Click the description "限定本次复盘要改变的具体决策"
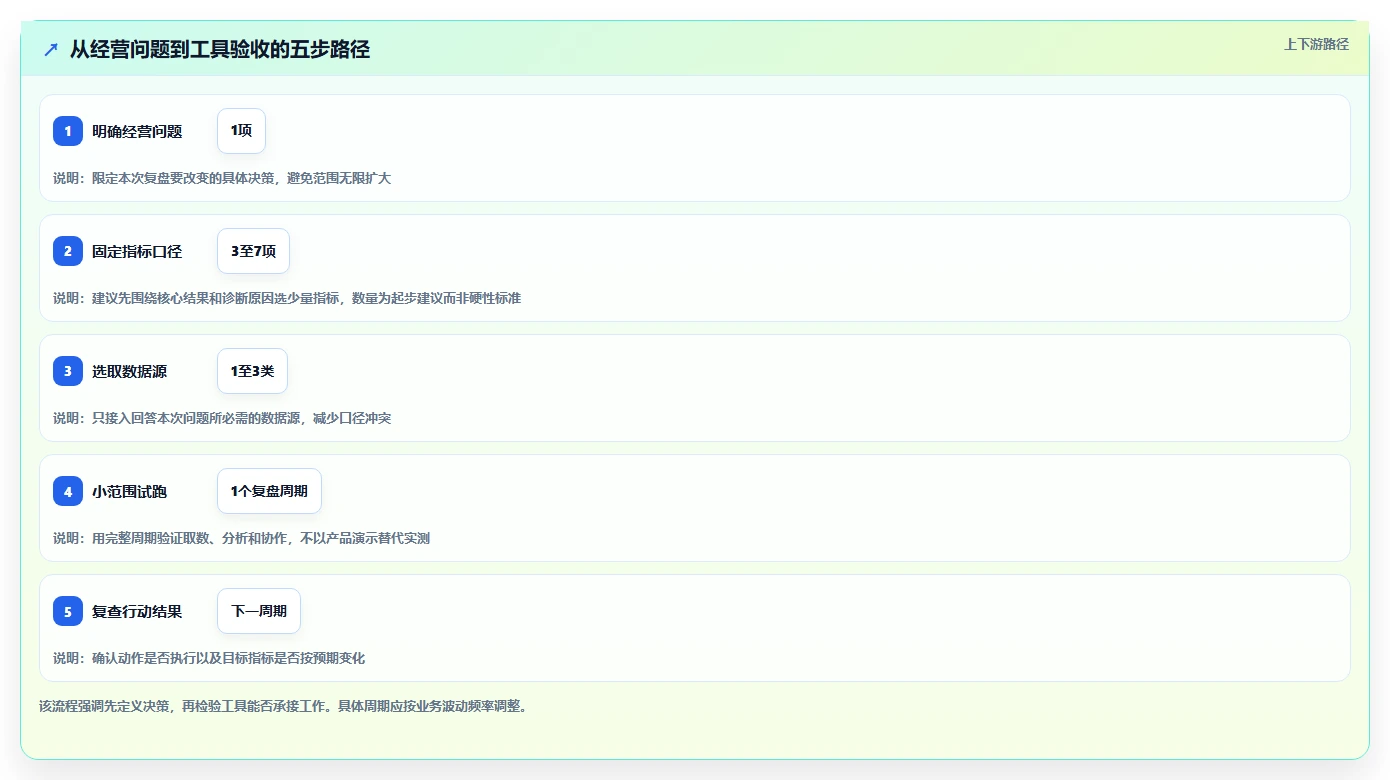The height and width of the screenshot is (780, 1390). point(183,178)
